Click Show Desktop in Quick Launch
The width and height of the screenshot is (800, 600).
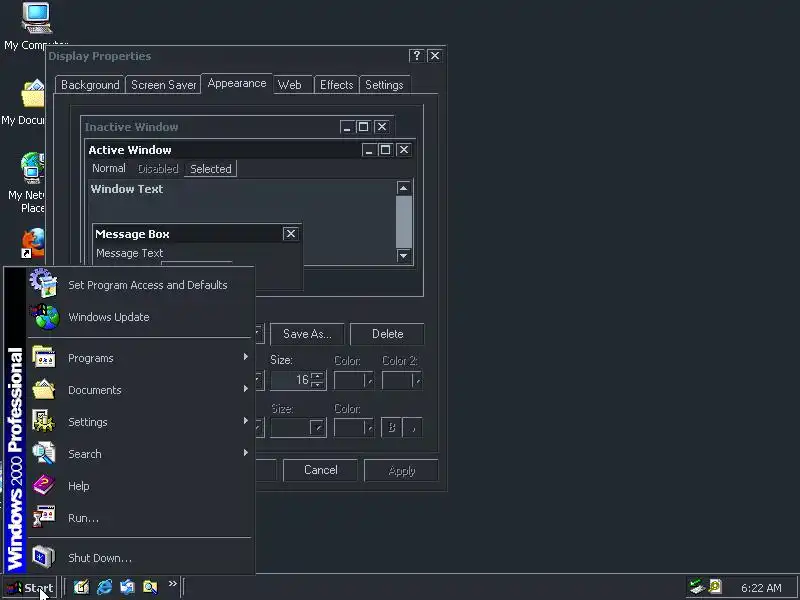82,587
